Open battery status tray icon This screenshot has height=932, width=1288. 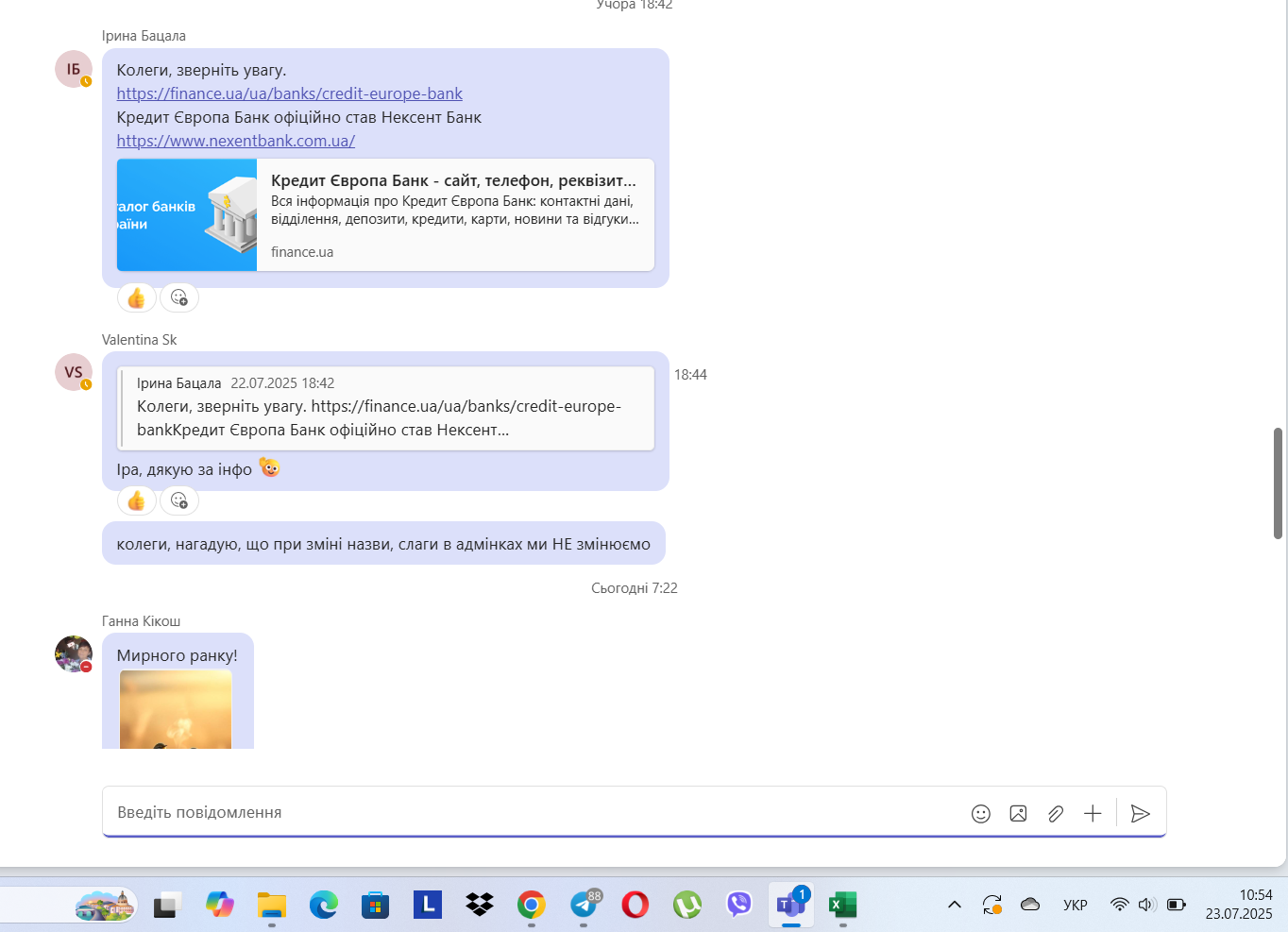click(1177, 905)
